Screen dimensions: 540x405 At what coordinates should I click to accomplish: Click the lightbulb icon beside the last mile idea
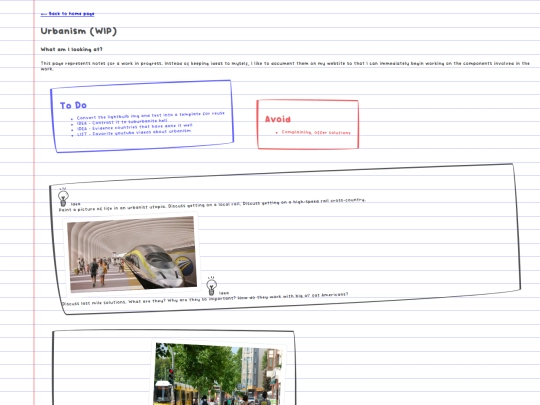pyautogui.click(x=211, y=286)
